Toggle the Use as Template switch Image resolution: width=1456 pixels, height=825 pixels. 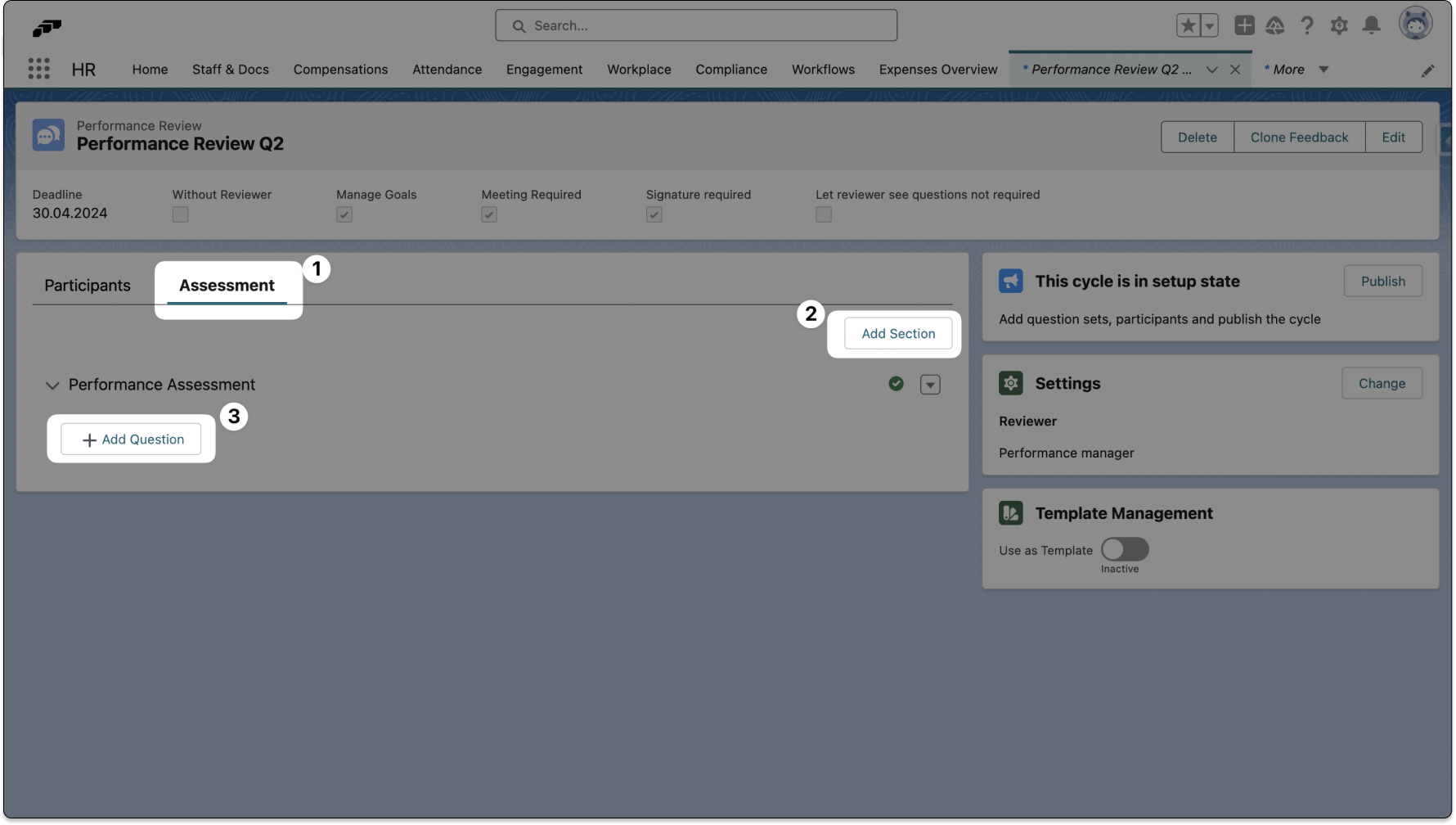[1125, 549]
